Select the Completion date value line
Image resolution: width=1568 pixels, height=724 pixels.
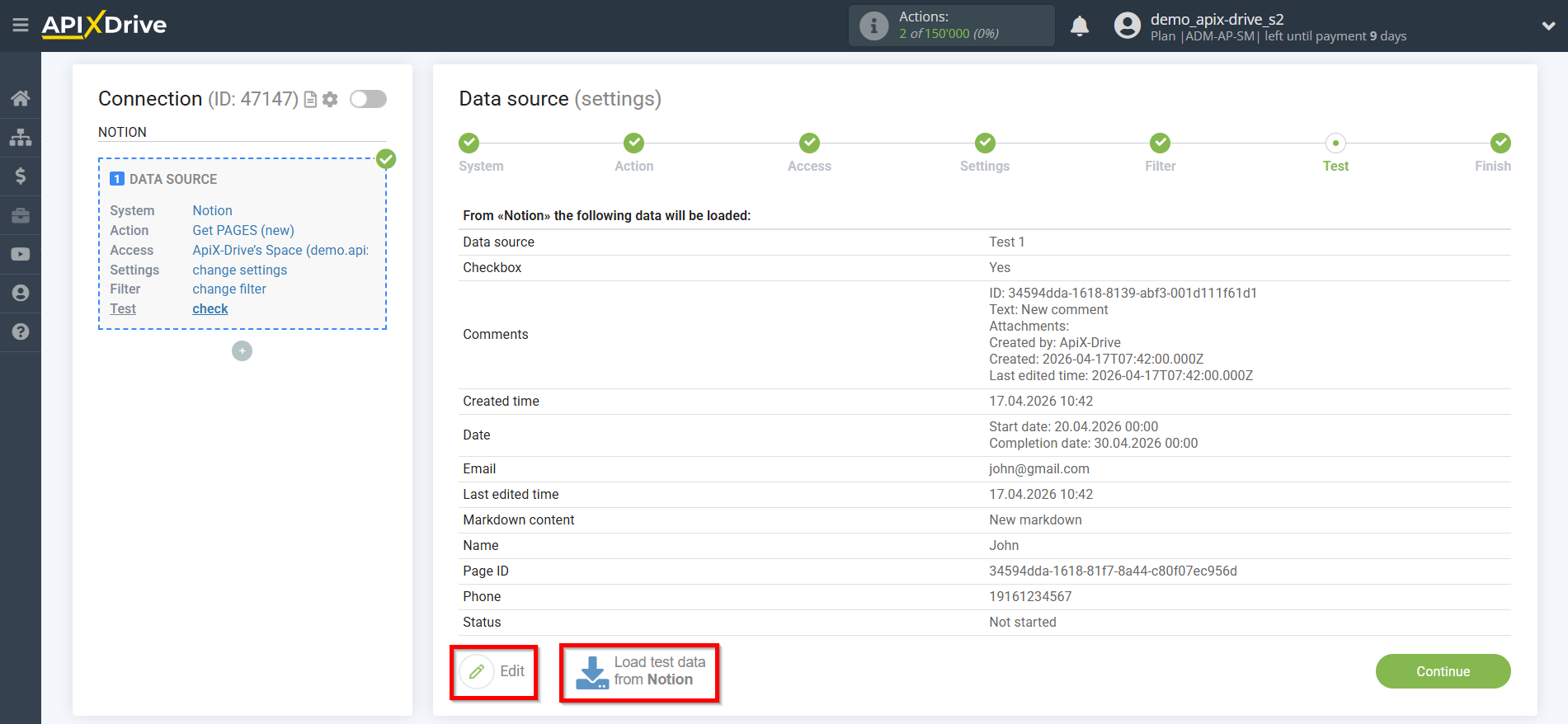(1093, 444)
